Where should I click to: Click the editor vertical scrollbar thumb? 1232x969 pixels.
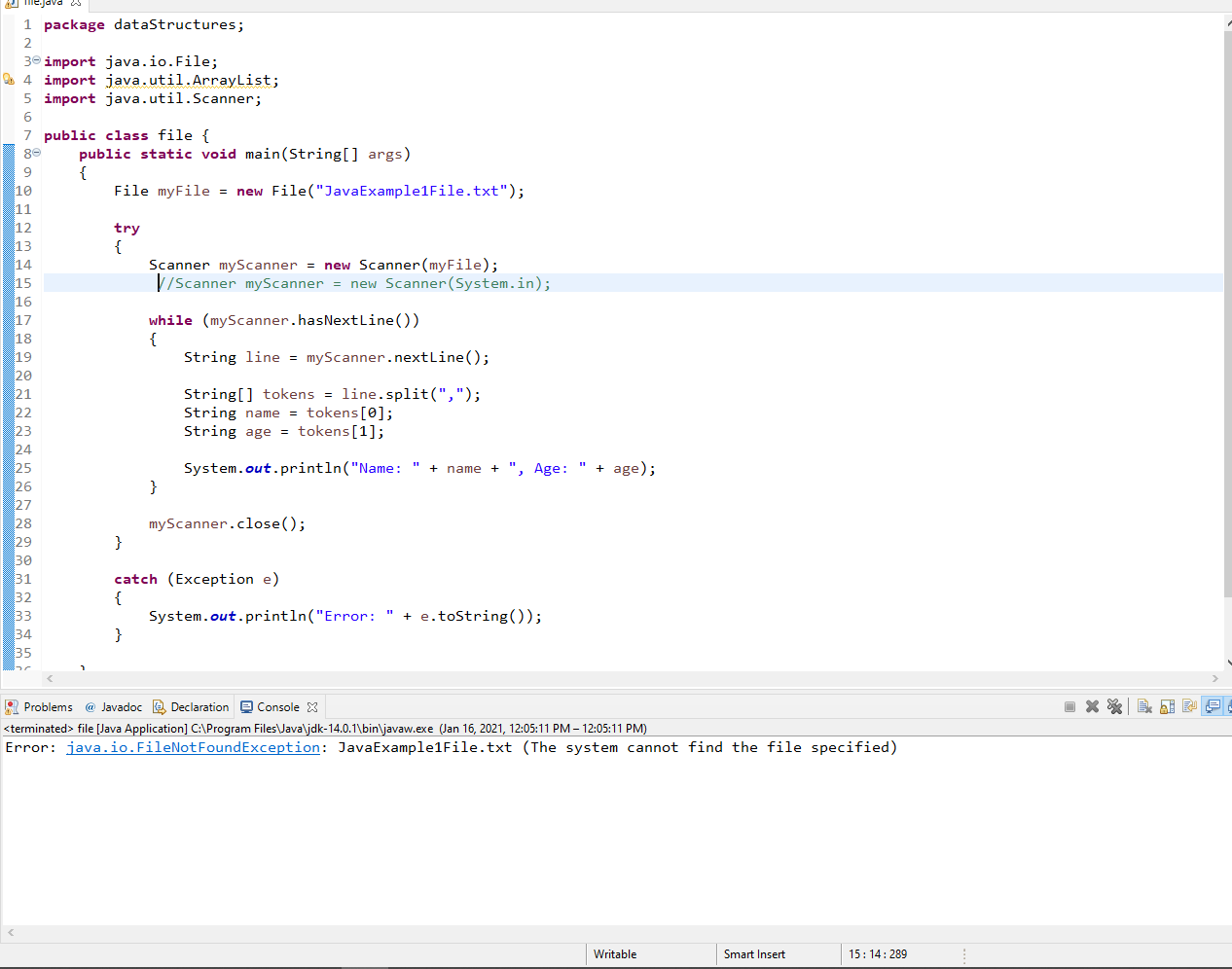[x=1227, y=311]
